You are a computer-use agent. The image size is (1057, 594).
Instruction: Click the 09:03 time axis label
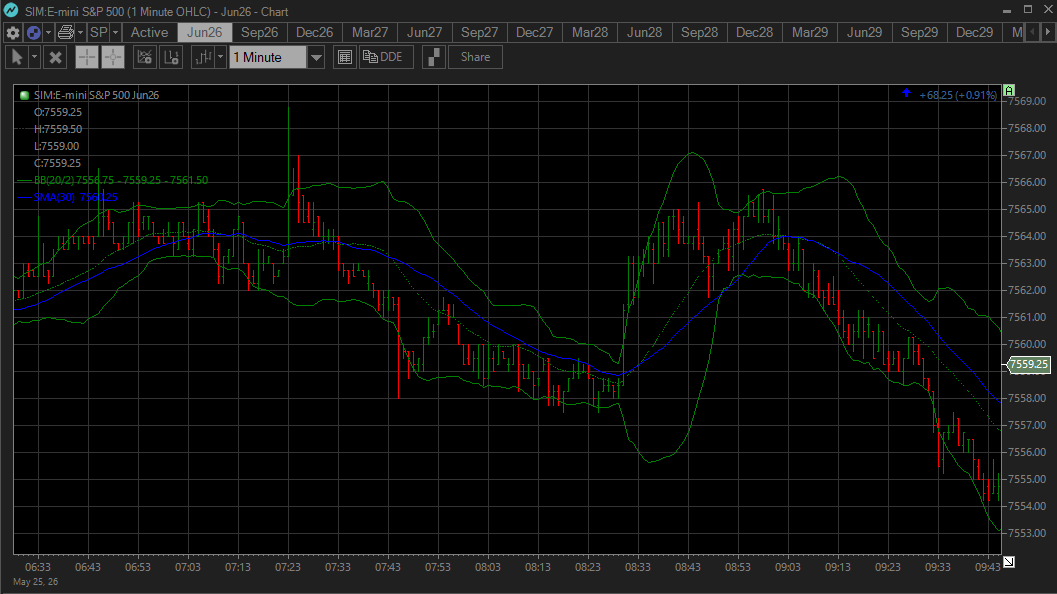coord(788,567)
